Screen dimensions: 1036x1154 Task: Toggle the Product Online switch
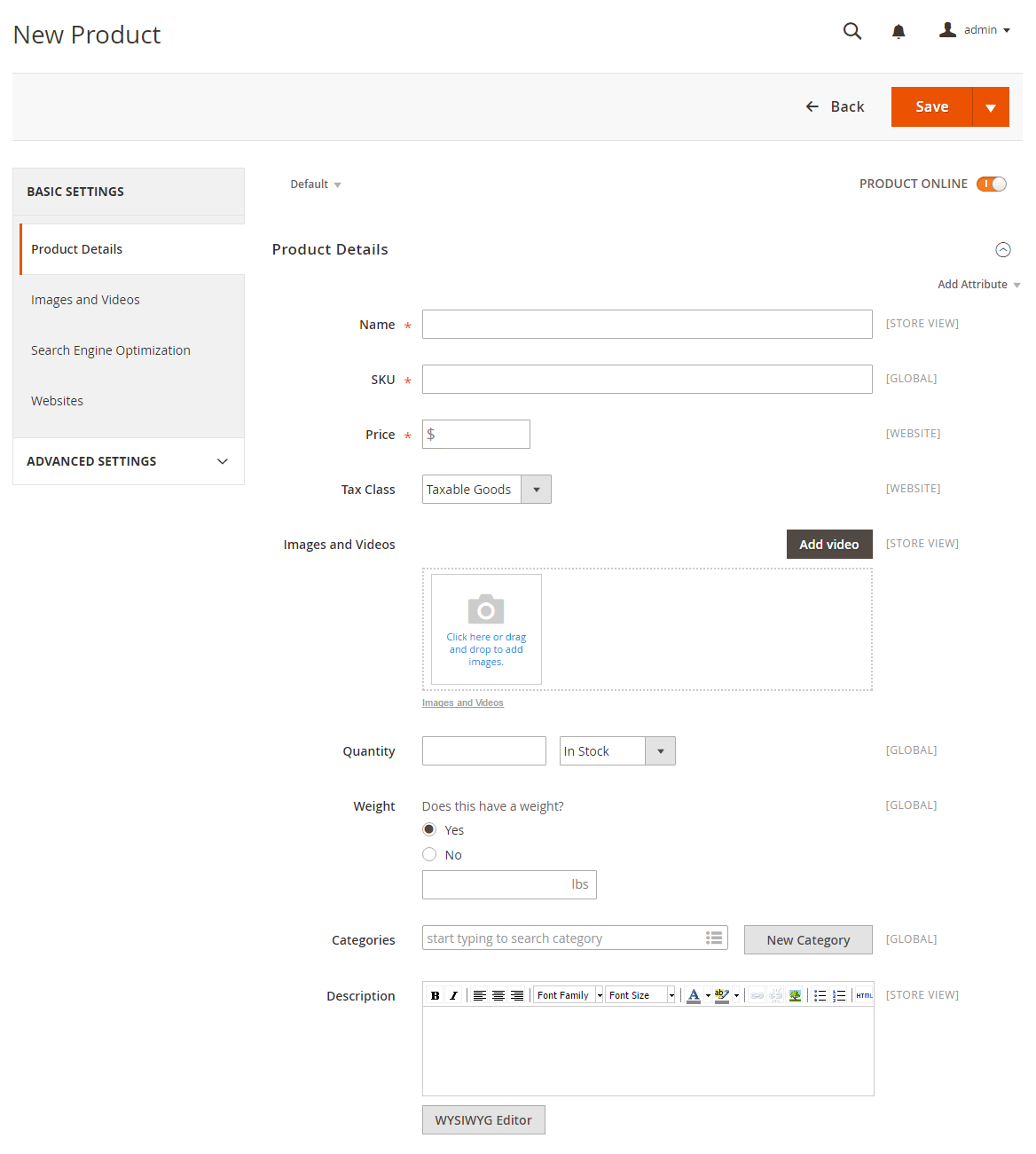pyautogui.click(x=993, y=184)
